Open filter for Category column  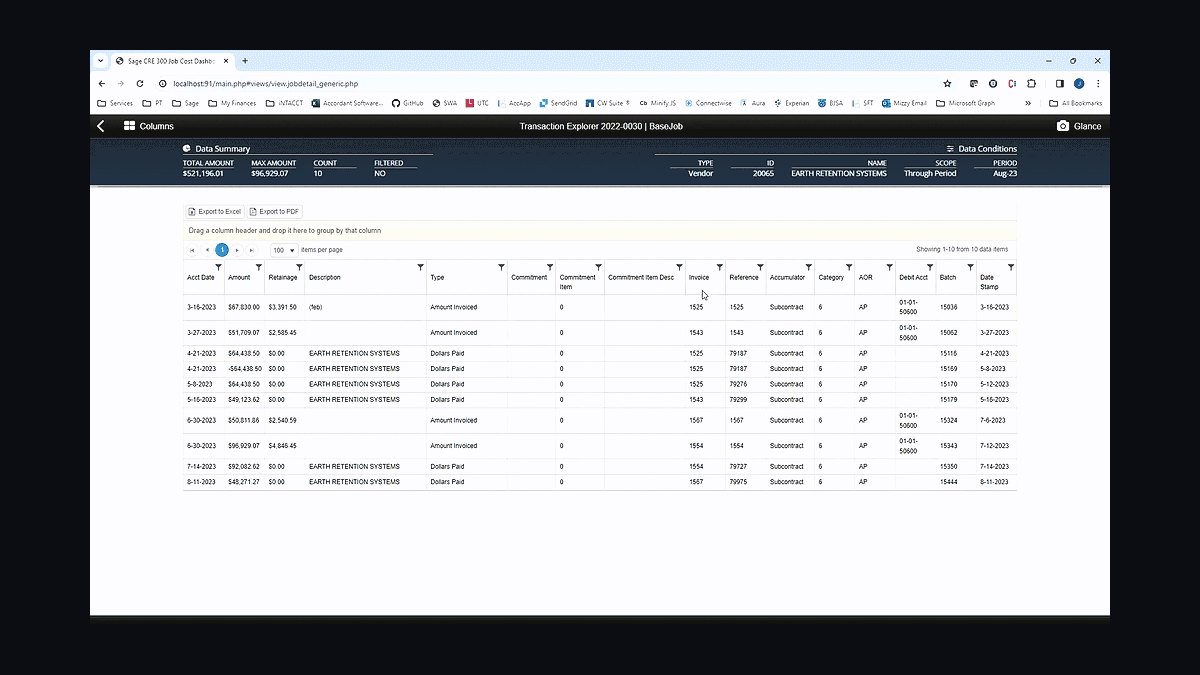click(849, 267)
